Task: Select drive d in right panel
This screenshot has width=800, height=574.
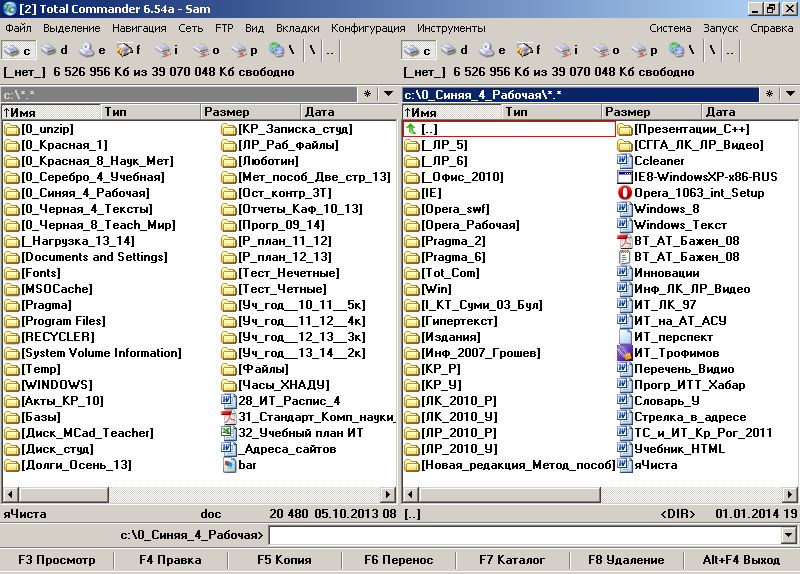Action: 454,51
